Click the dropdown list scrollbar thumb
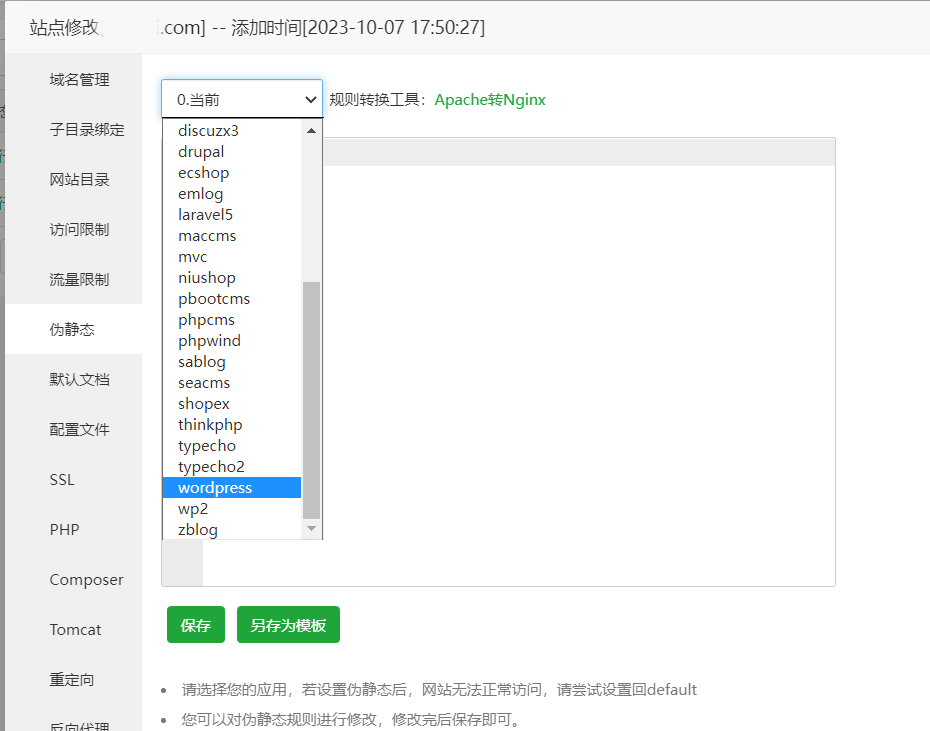 [311, 400]
